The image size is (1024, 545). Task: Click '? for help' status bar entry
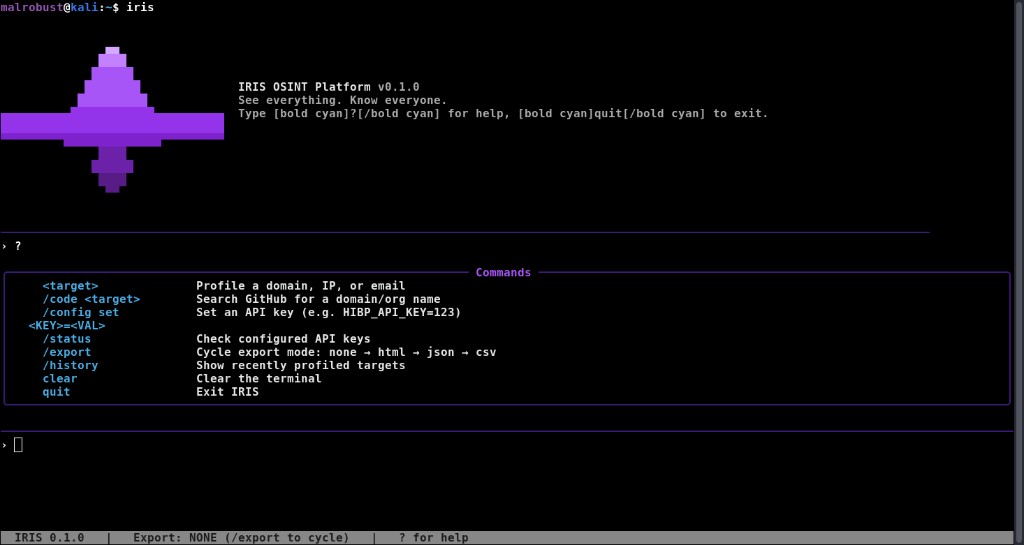(x=434, y=538)
